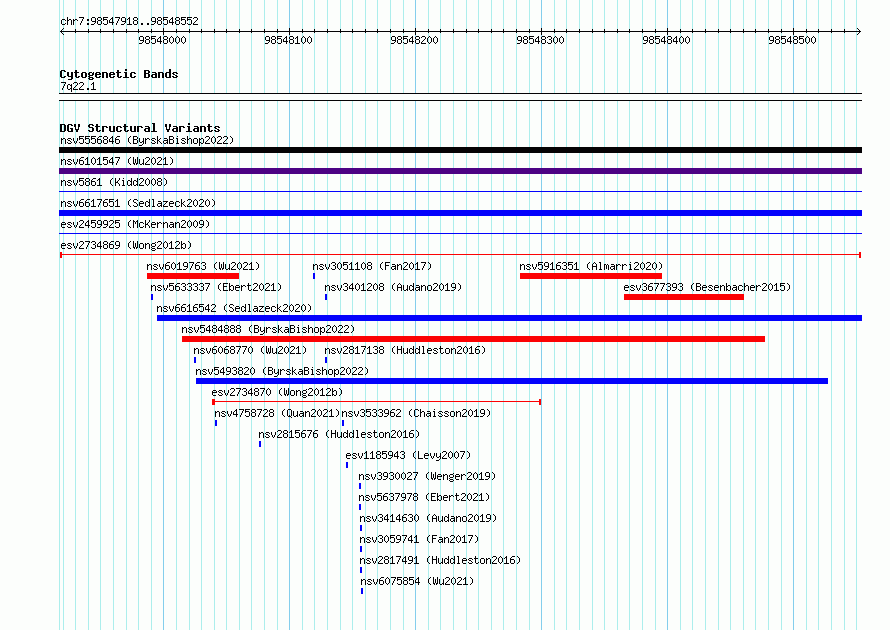Click the nsv3401208 (Audano2019) label
The image size is (890, 630).
(x=393, y=287)
